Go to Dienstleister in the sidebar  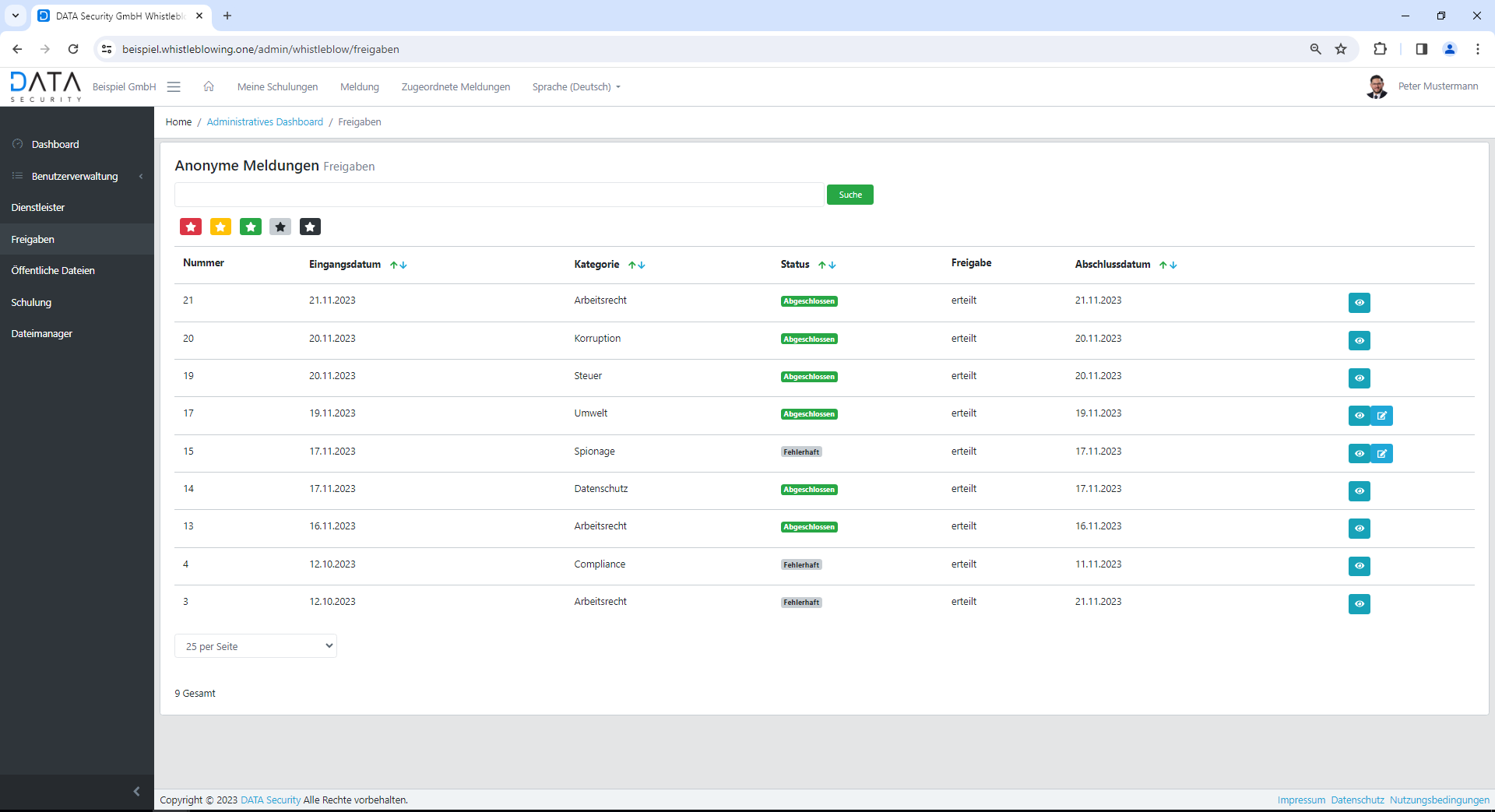pos(38,207)
